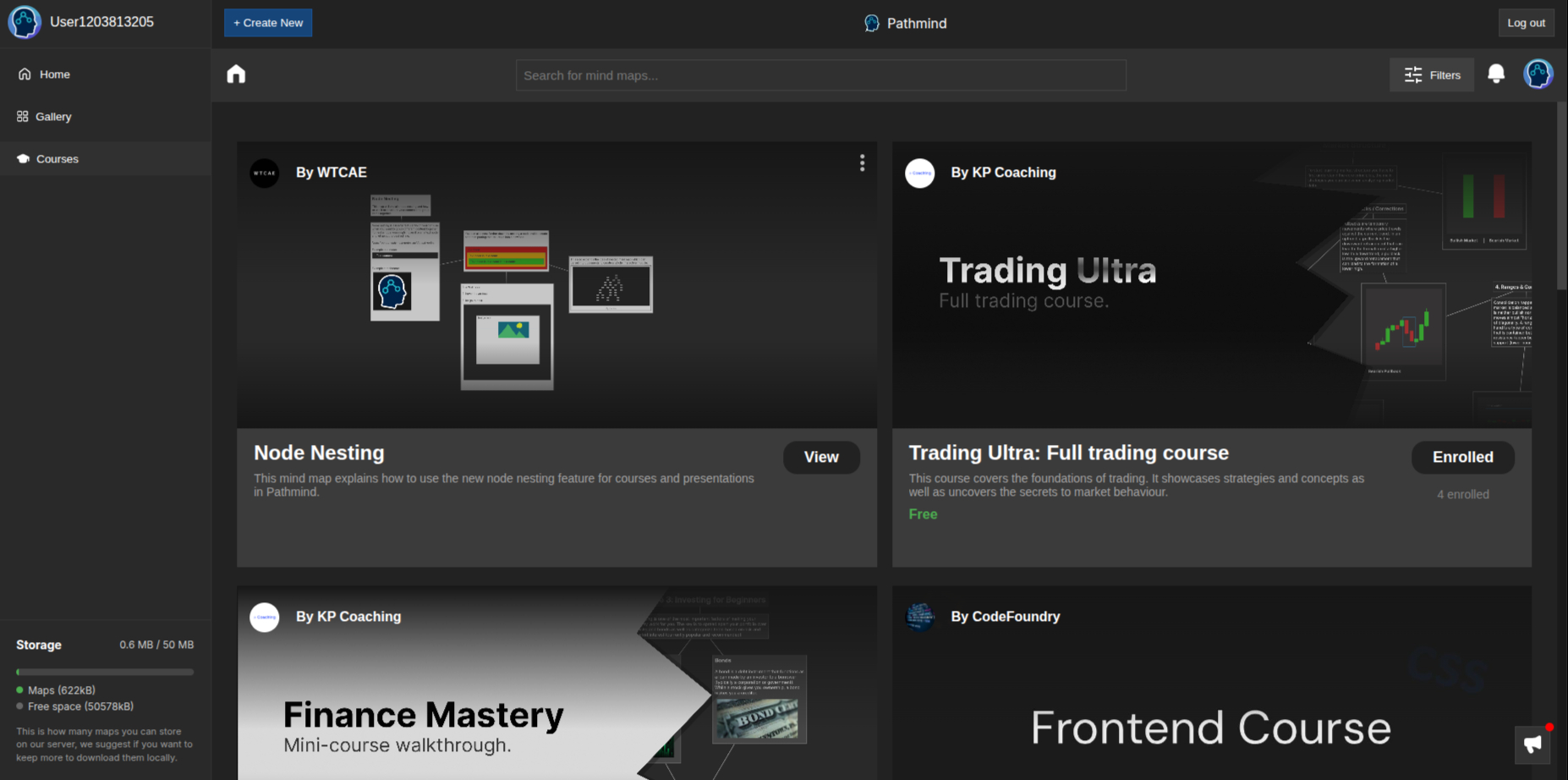Open Gallery in the sidebar
The height and width of the screenshot is (780, 1568).
pyautogui.click(x=53, y=117)
